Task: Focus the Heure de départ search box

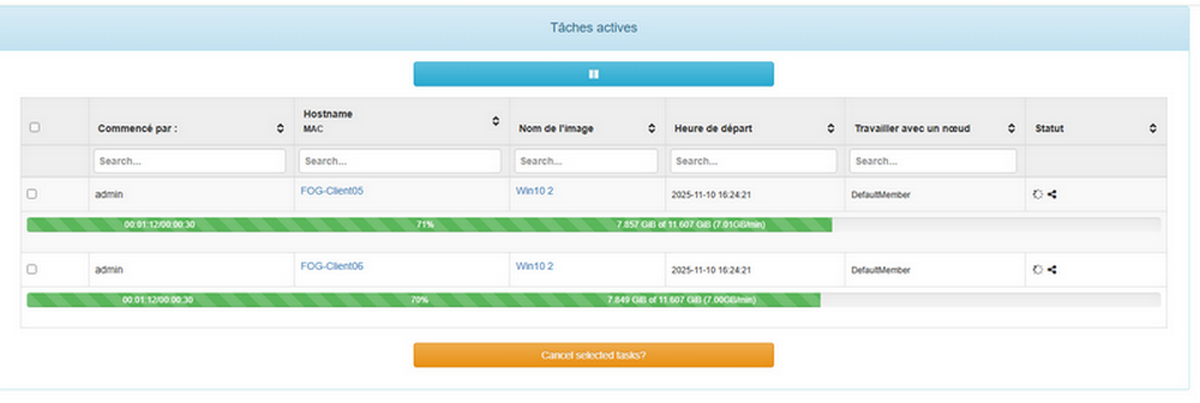Action: pyautogui.click(x=753, y=161)
